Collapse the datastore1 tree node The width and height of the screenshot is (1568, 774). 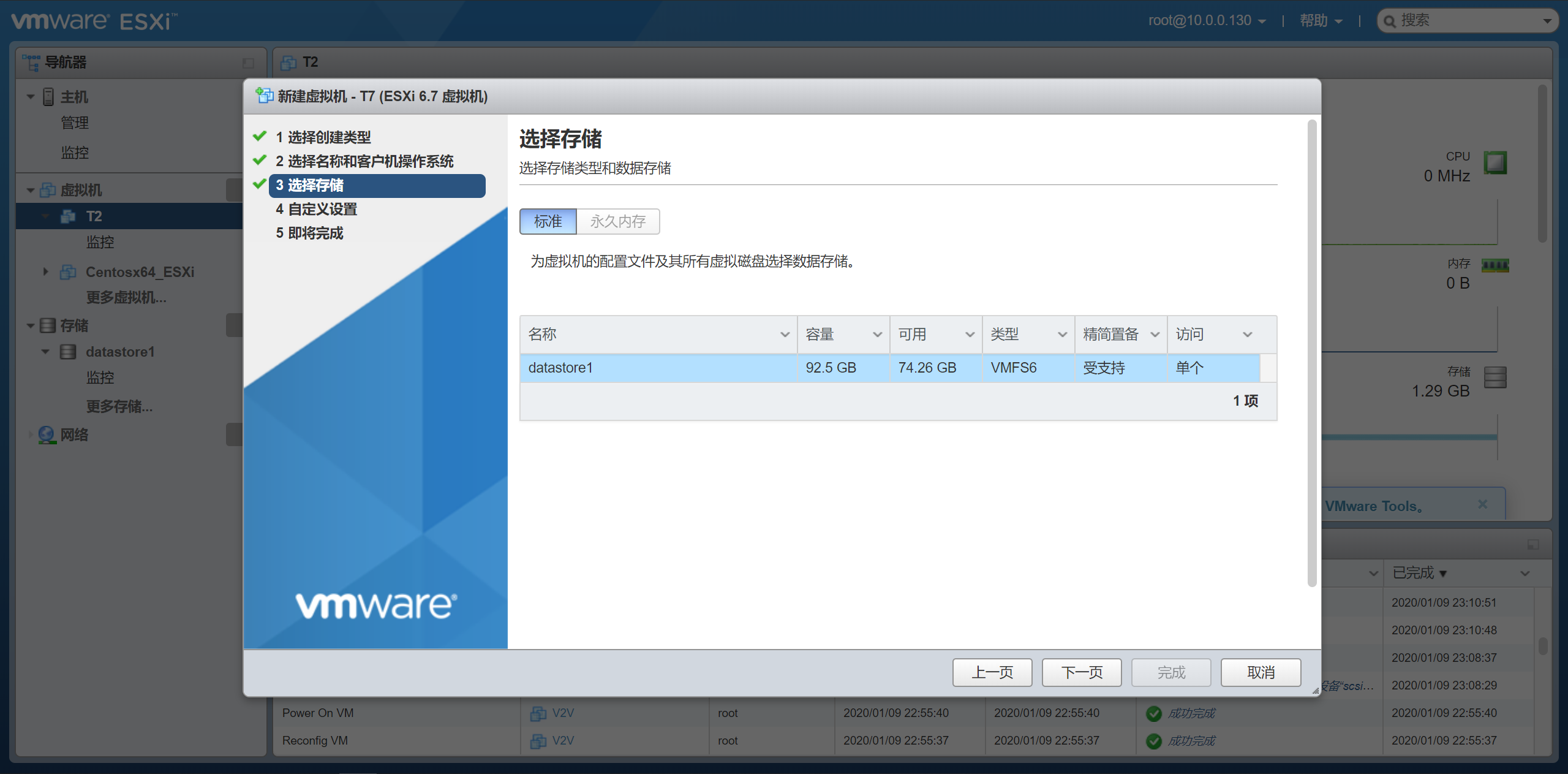(x=45, y=352)
